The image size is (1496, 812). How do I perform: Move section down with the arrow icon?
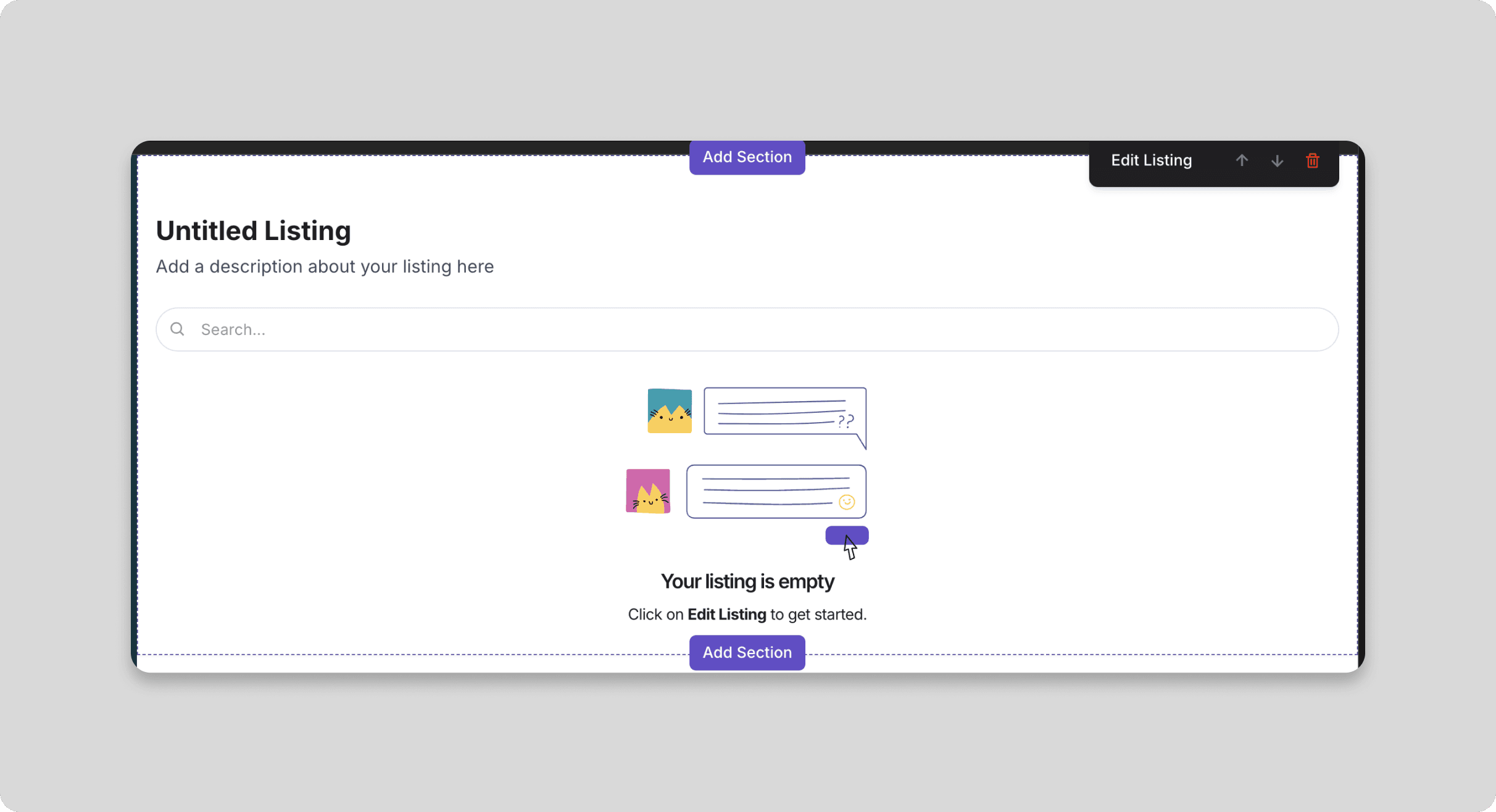[1277, 160]
